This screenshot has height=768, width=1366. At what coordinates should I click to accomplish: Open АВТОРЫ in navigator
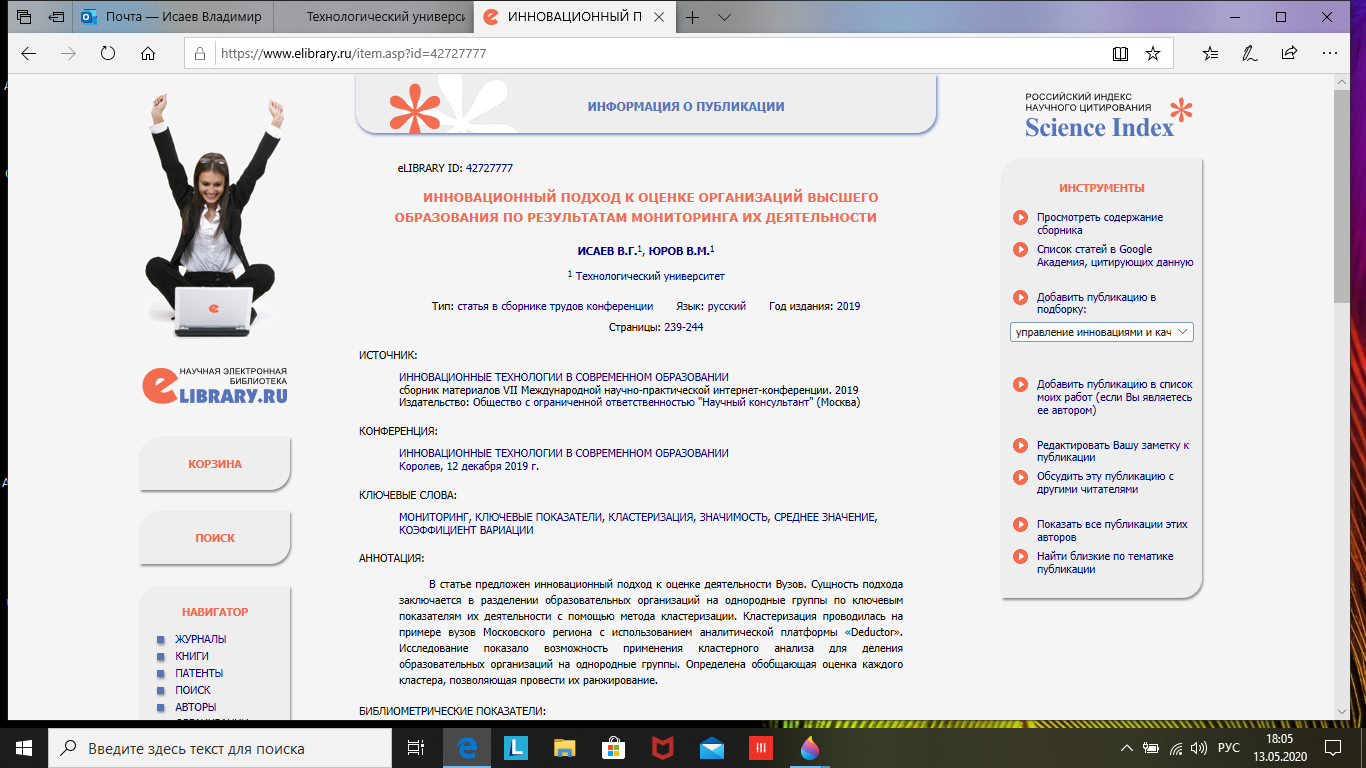195,707
